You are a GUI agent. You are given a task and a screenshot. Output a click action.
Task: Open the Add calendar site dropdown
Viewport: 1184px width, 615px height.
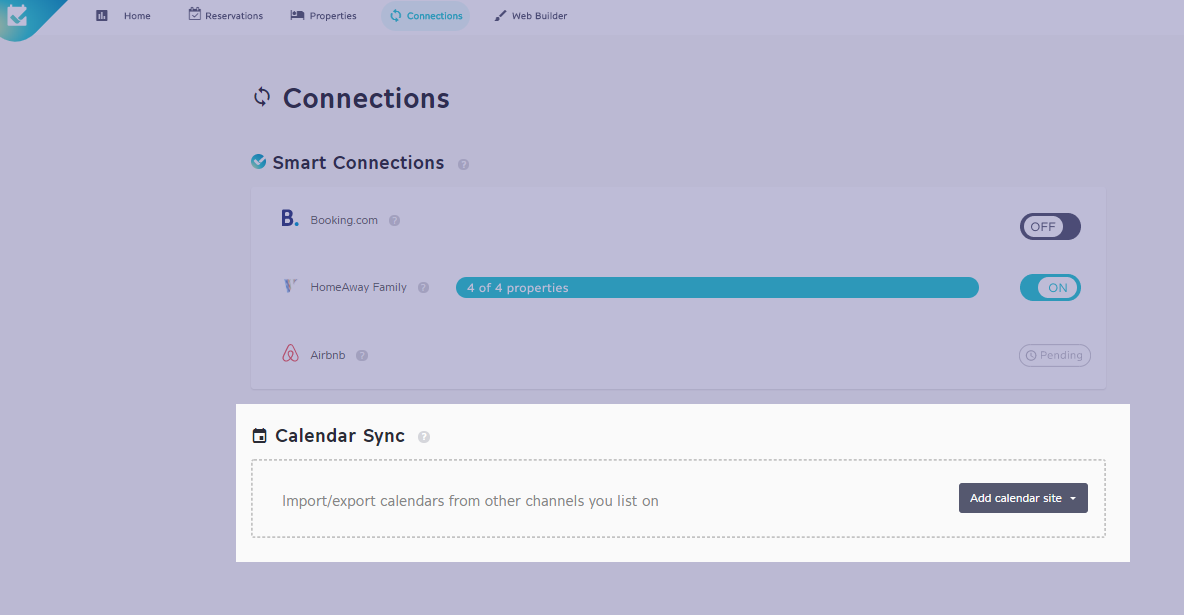tap(1023, 498)
